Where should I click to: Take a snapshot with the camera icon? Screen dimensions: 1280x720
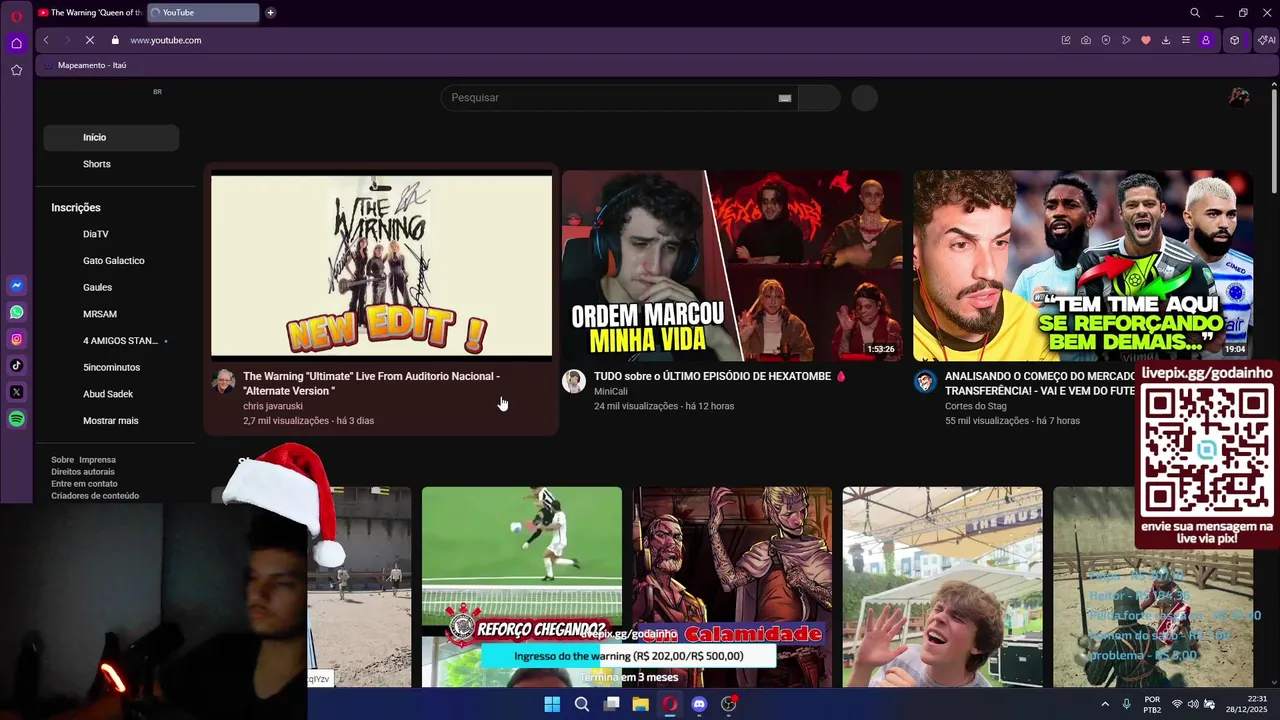tap(1086, 40)
